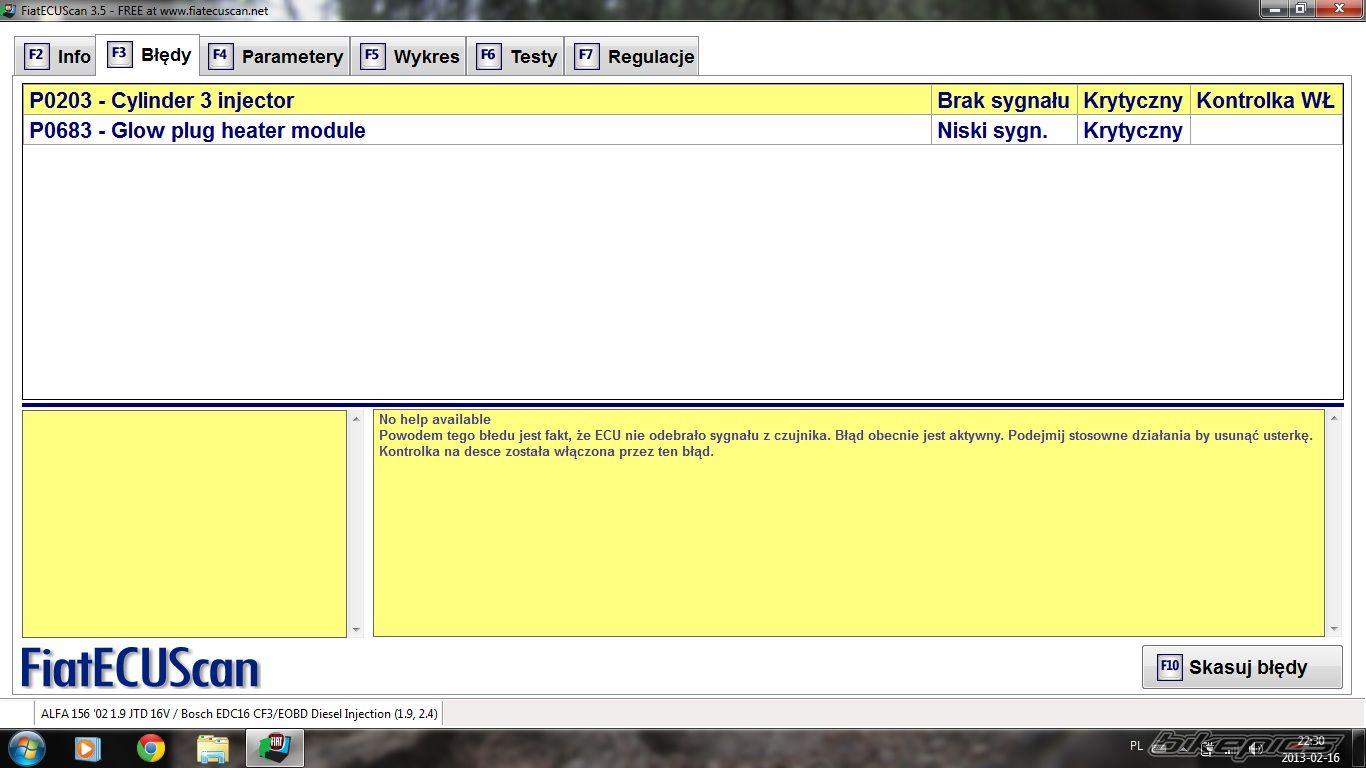Viewport: 1366px width, 768px height.
Task: Select the P0203 Cylinder 3 injector error
Action: pyautogui.click(x=162, y=100)
